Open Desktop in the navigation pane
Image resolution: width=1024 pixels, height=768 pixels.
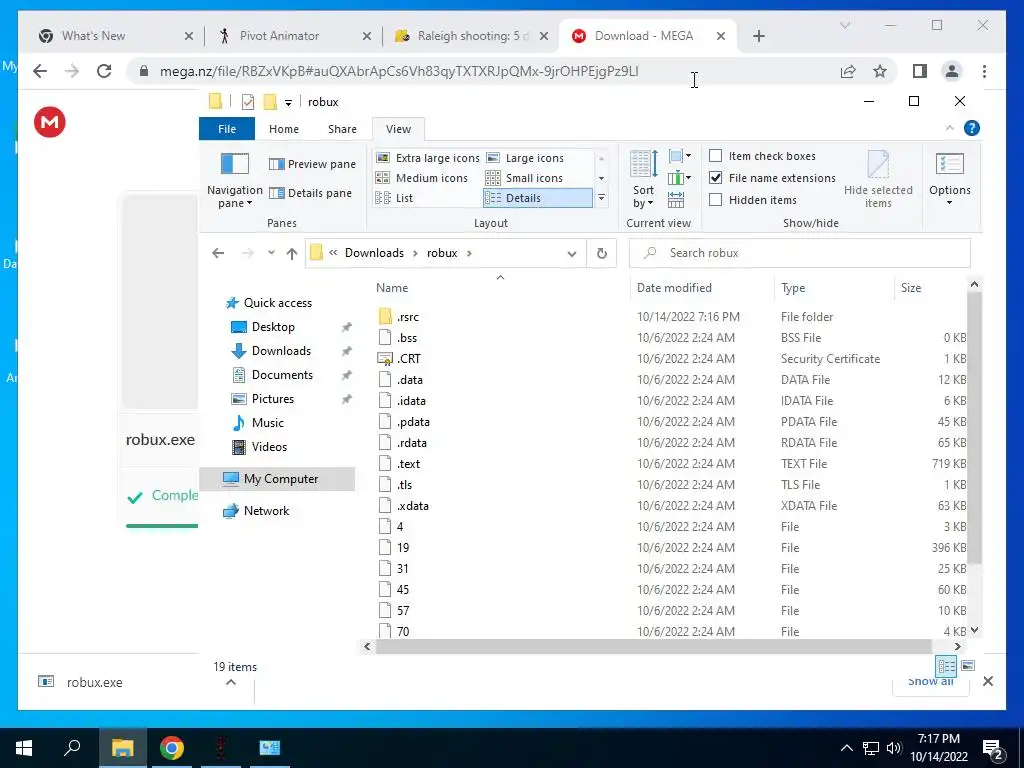click(x=273, y=327)
